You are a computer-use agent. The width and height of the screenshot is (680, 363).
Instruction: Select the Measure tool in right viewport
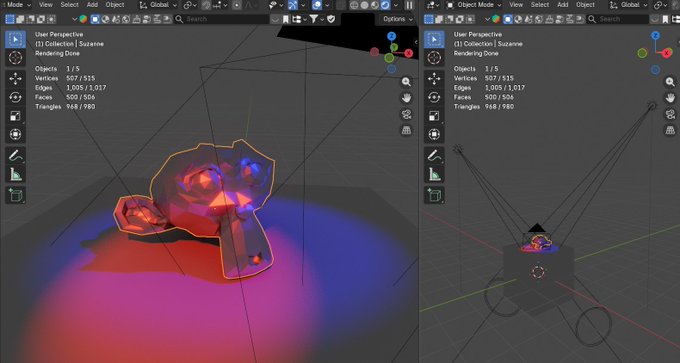click(x=434, y=174)
